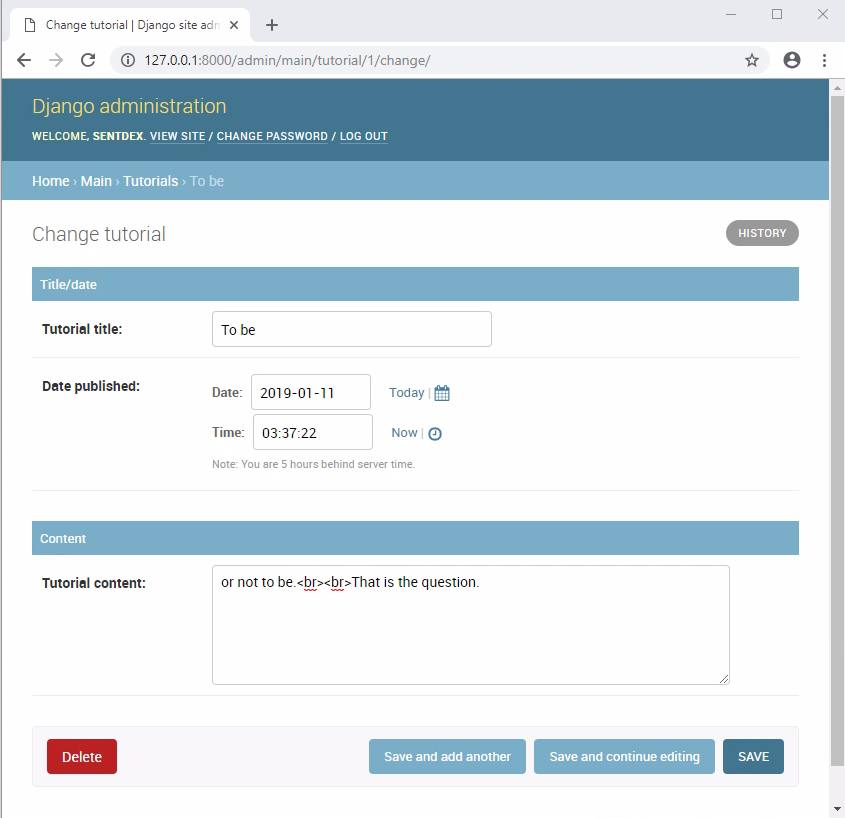The height and width of the screenshot is (818, 845).
Task: Choose Save and add another
Action: pos(447,757)
